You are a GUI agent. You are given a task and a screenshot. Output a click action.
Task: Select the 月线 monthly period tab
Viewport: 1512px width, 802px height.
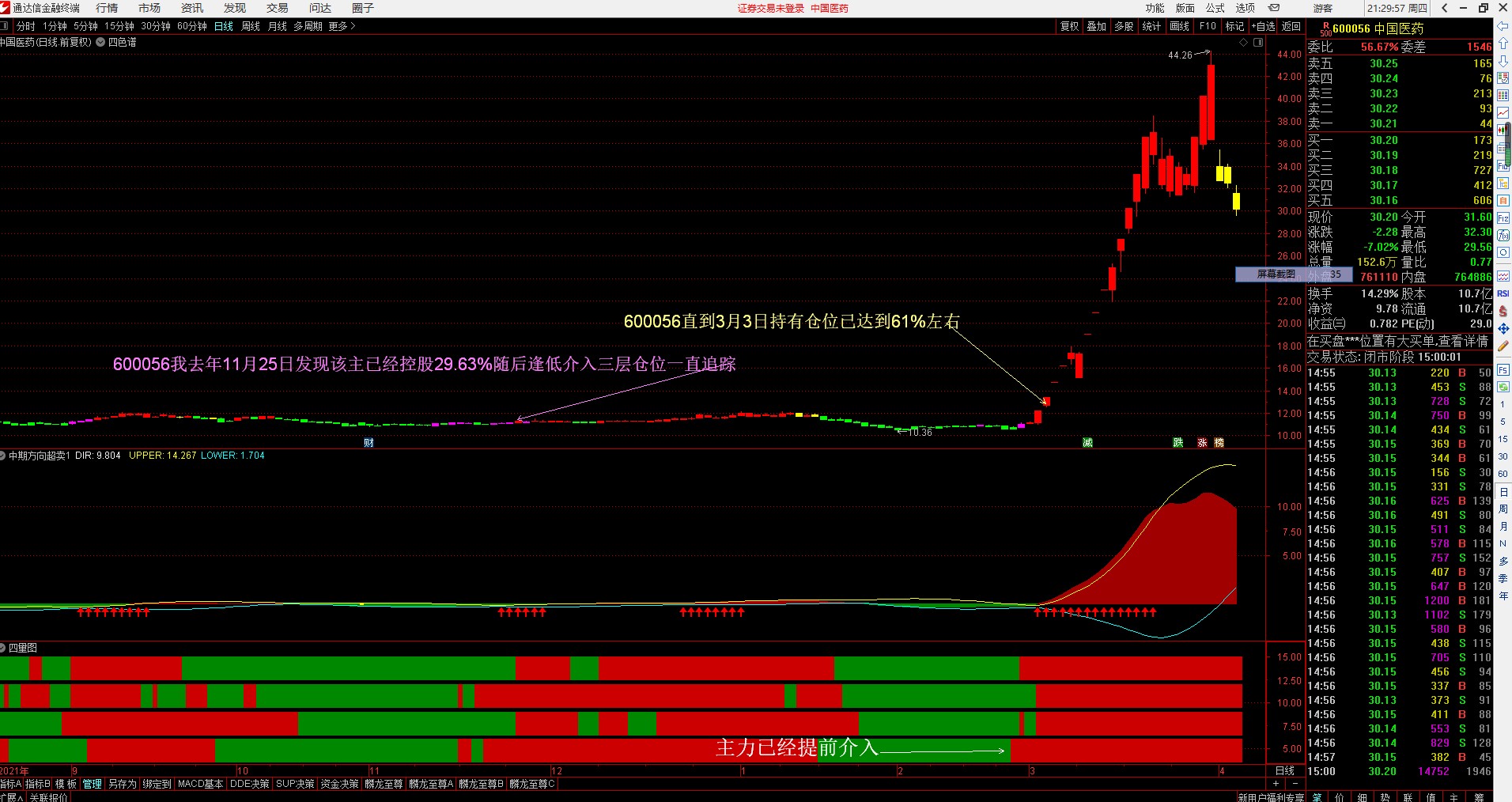coord(278,26)
